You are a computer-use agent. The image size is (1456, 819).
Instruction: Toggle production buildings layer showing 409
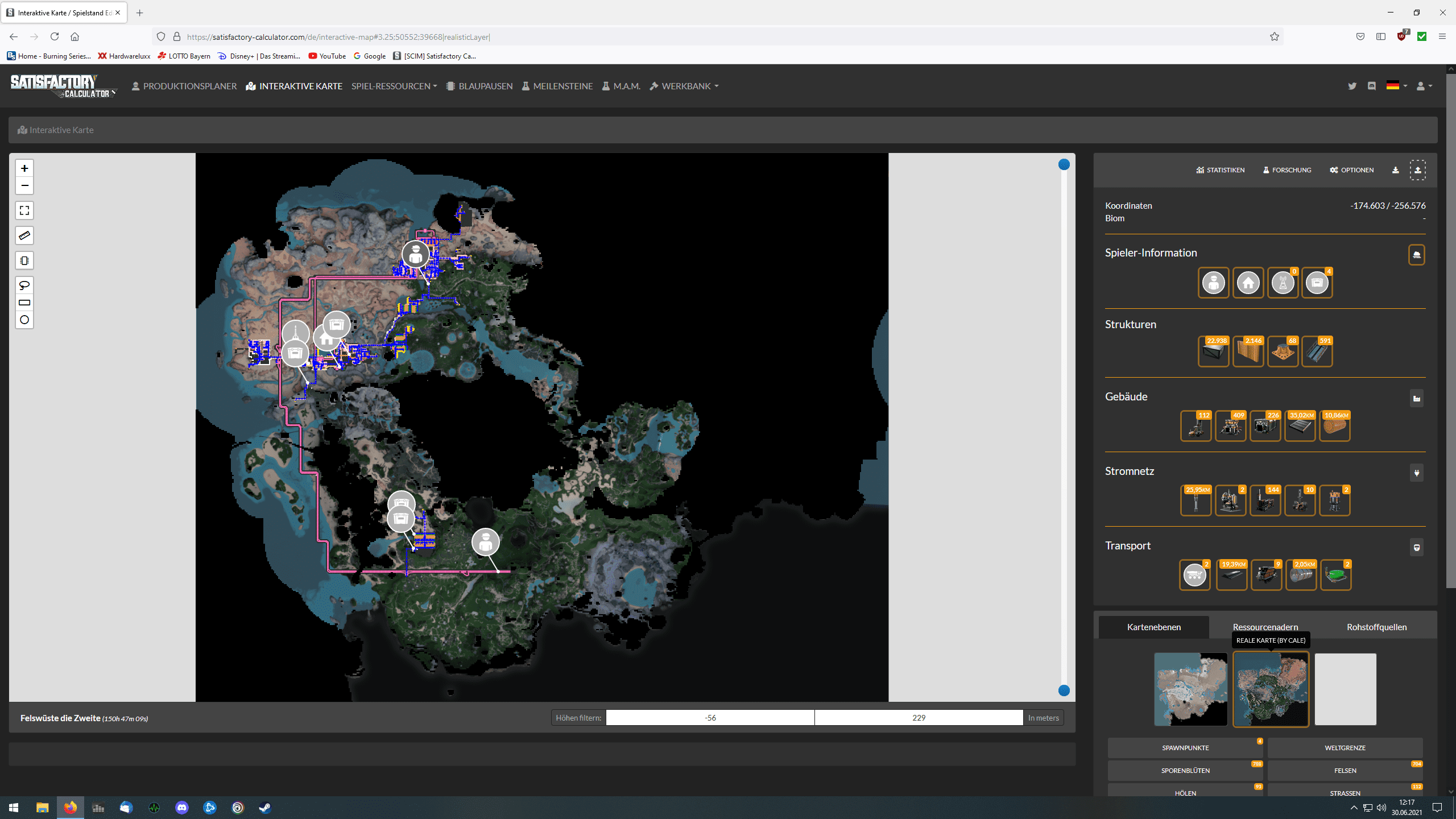pos(1231,426)
